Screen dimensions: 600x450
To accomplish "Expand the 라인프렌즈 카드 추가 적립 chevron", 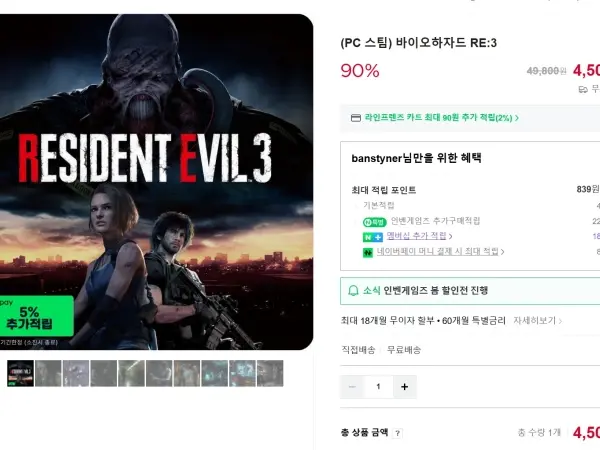I will click(517, 118).
